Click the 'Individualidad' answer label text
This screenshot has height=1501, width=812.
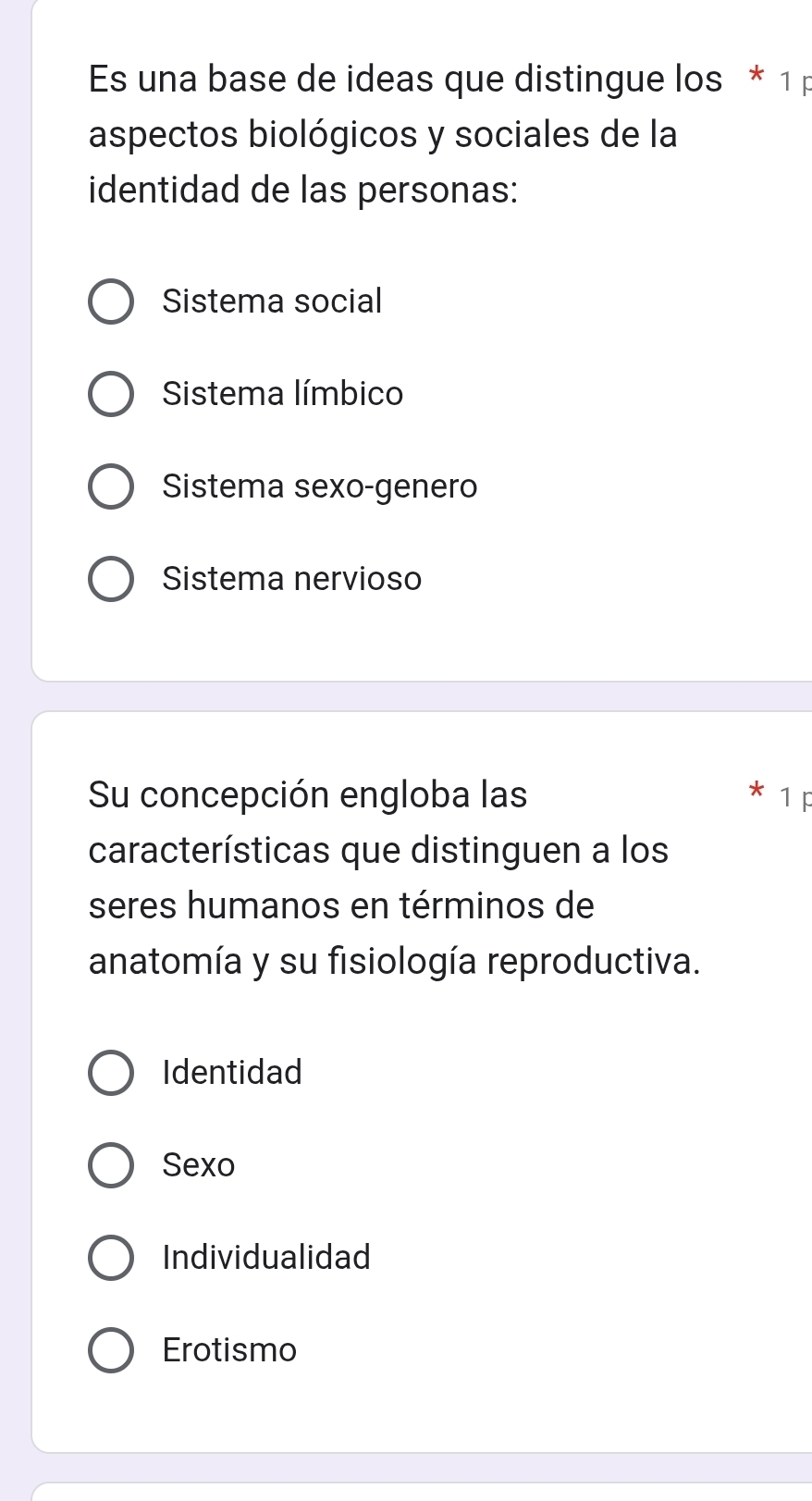coord(266,1258)
